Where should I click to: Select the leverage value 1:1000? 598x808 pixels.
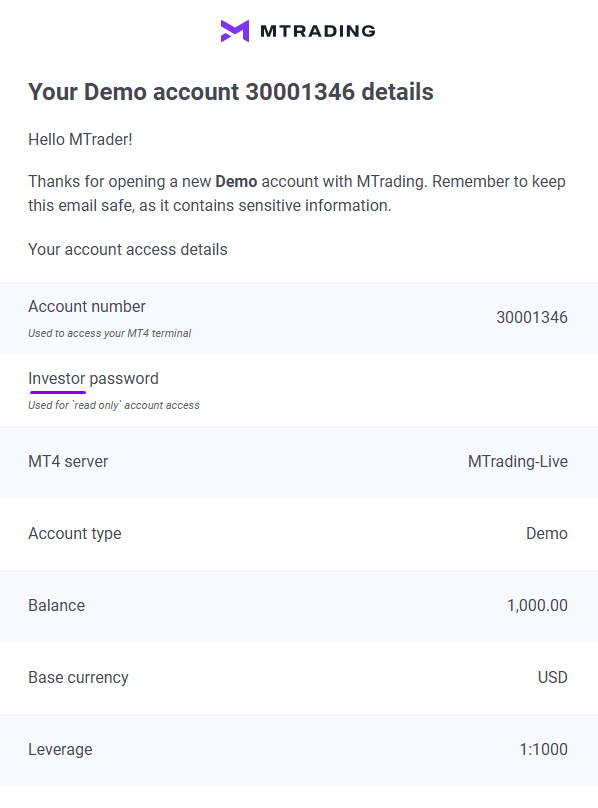pyautogui.click(x=544, y=749)
